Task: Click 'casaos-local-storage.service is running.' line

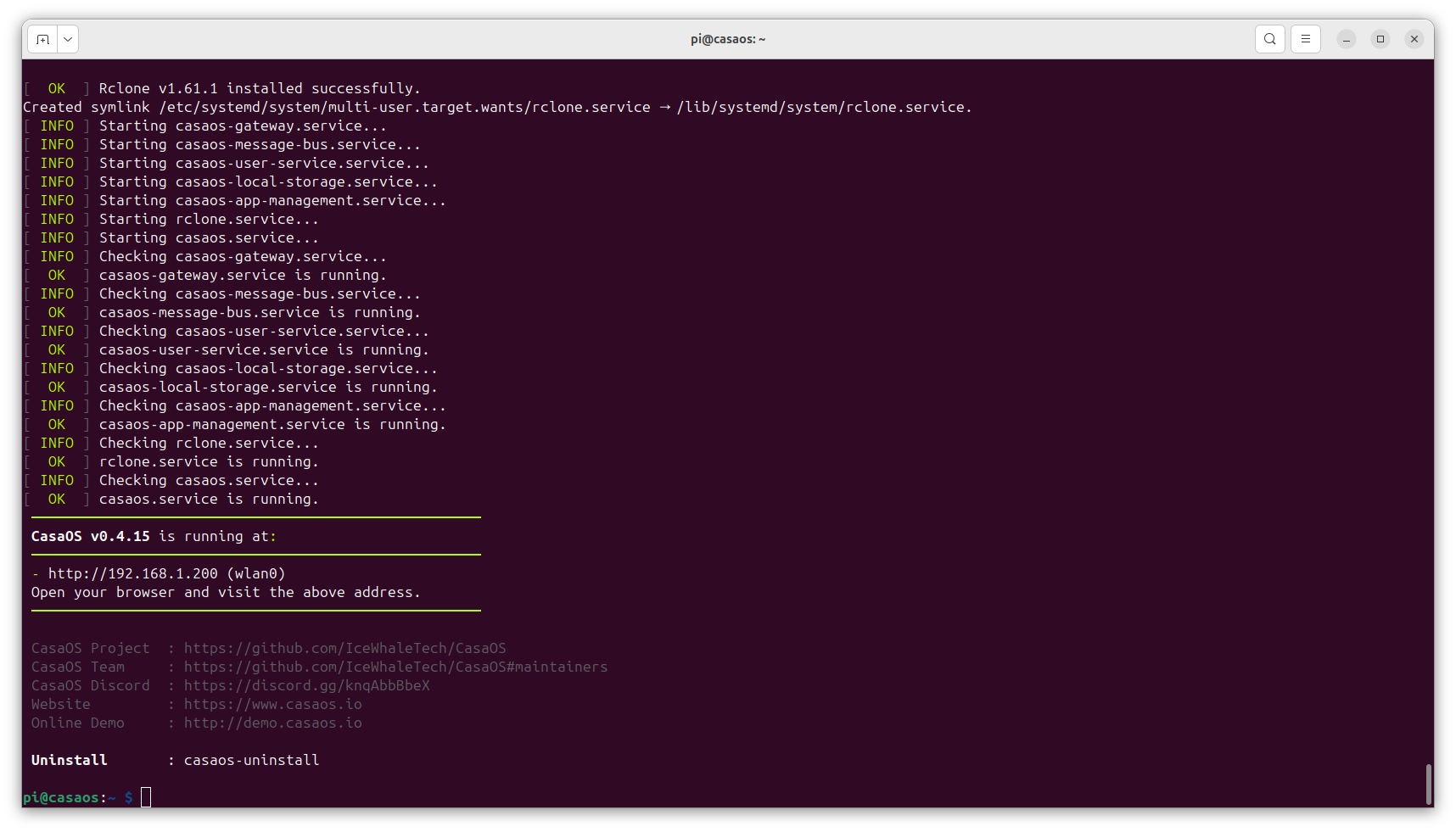Action: [x=268, y=388]
